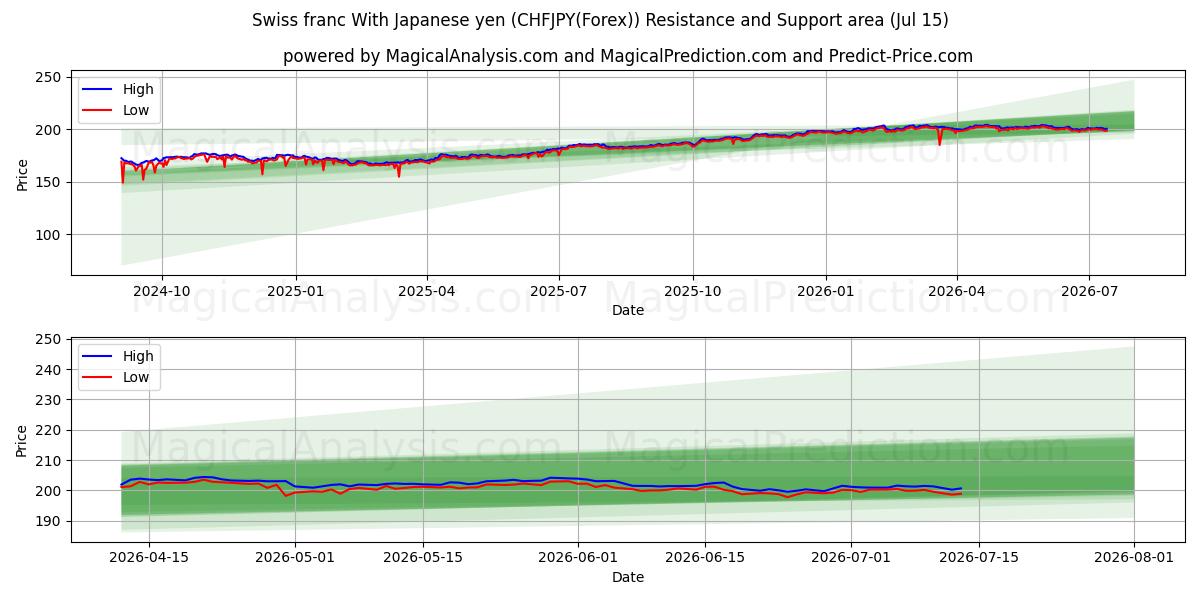
Task: Click the blue High legend line in bottom chart
Action: click(99, 357)
